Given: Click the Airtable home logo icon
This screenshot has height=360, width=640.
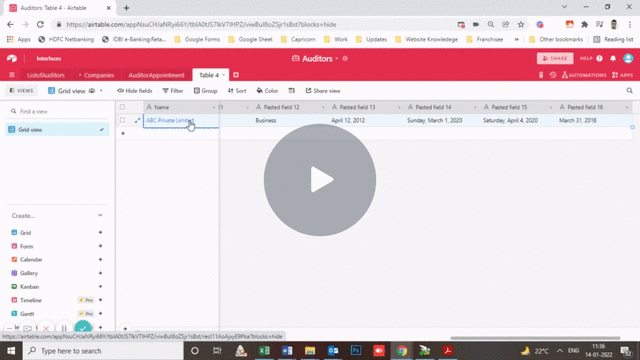Looking at the screenshot, I should tap(12, 59).
